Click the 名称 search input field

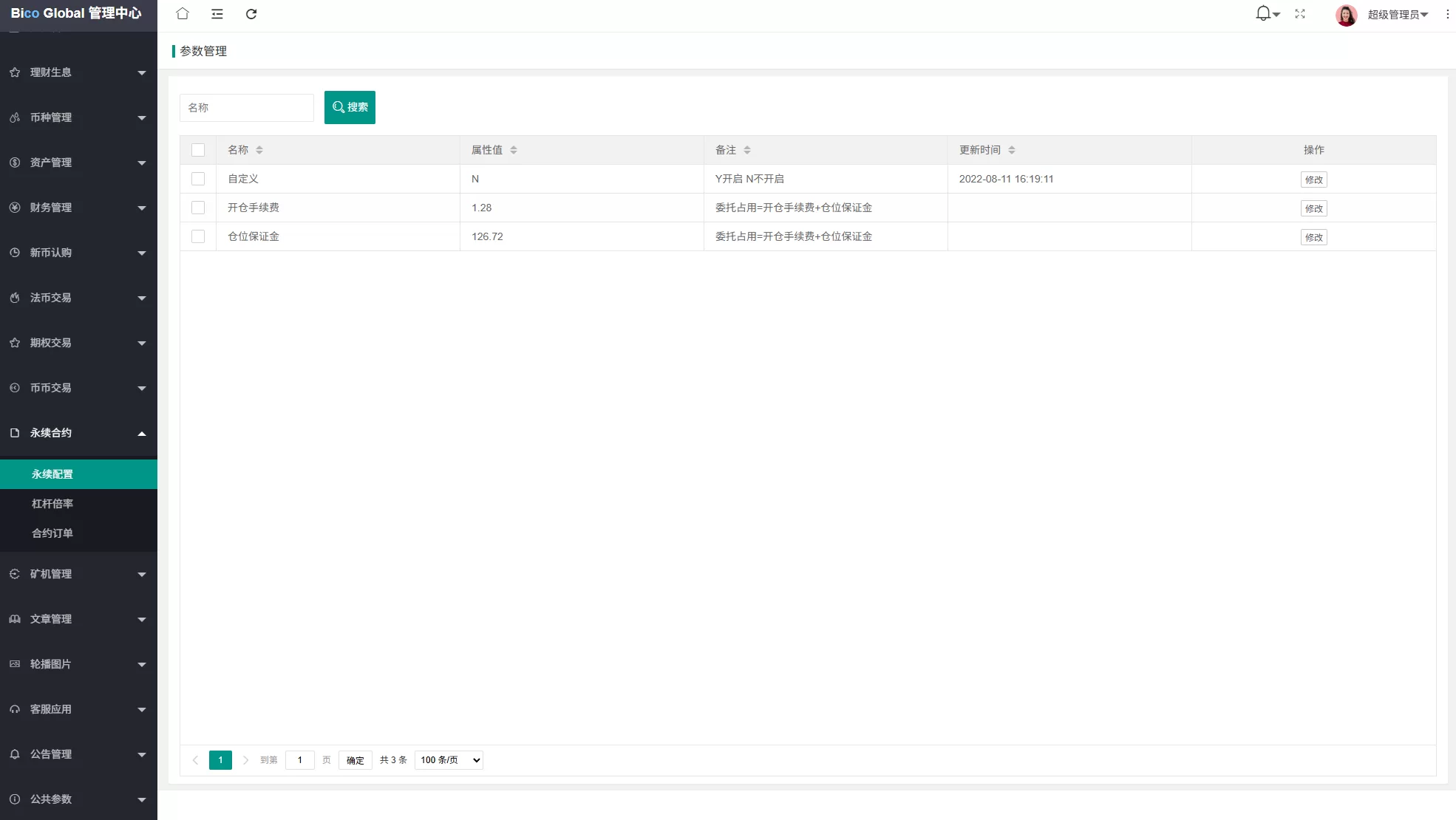pyautogui.click(x=247, y=107)
